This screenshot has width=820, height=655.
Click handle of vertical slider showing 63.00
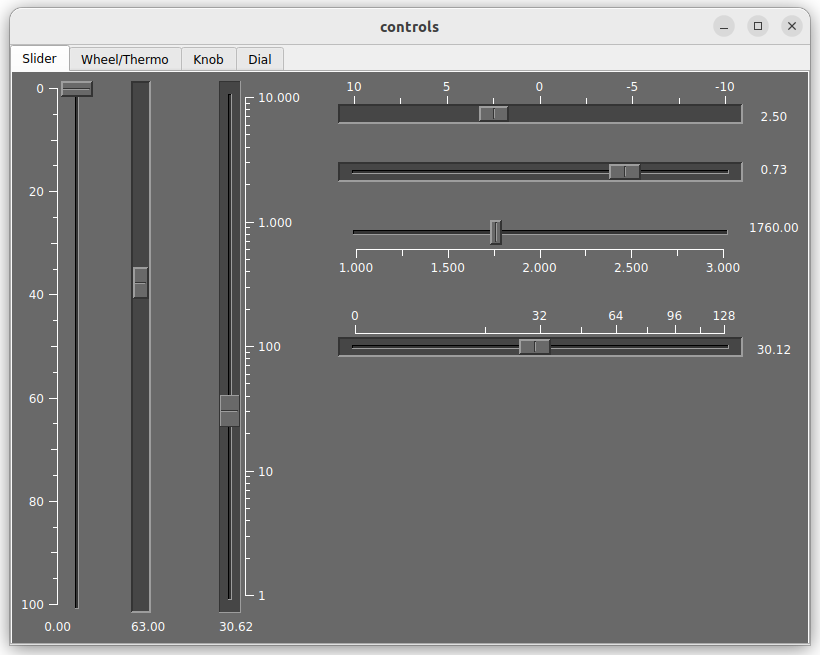click(x=140, y=283)
